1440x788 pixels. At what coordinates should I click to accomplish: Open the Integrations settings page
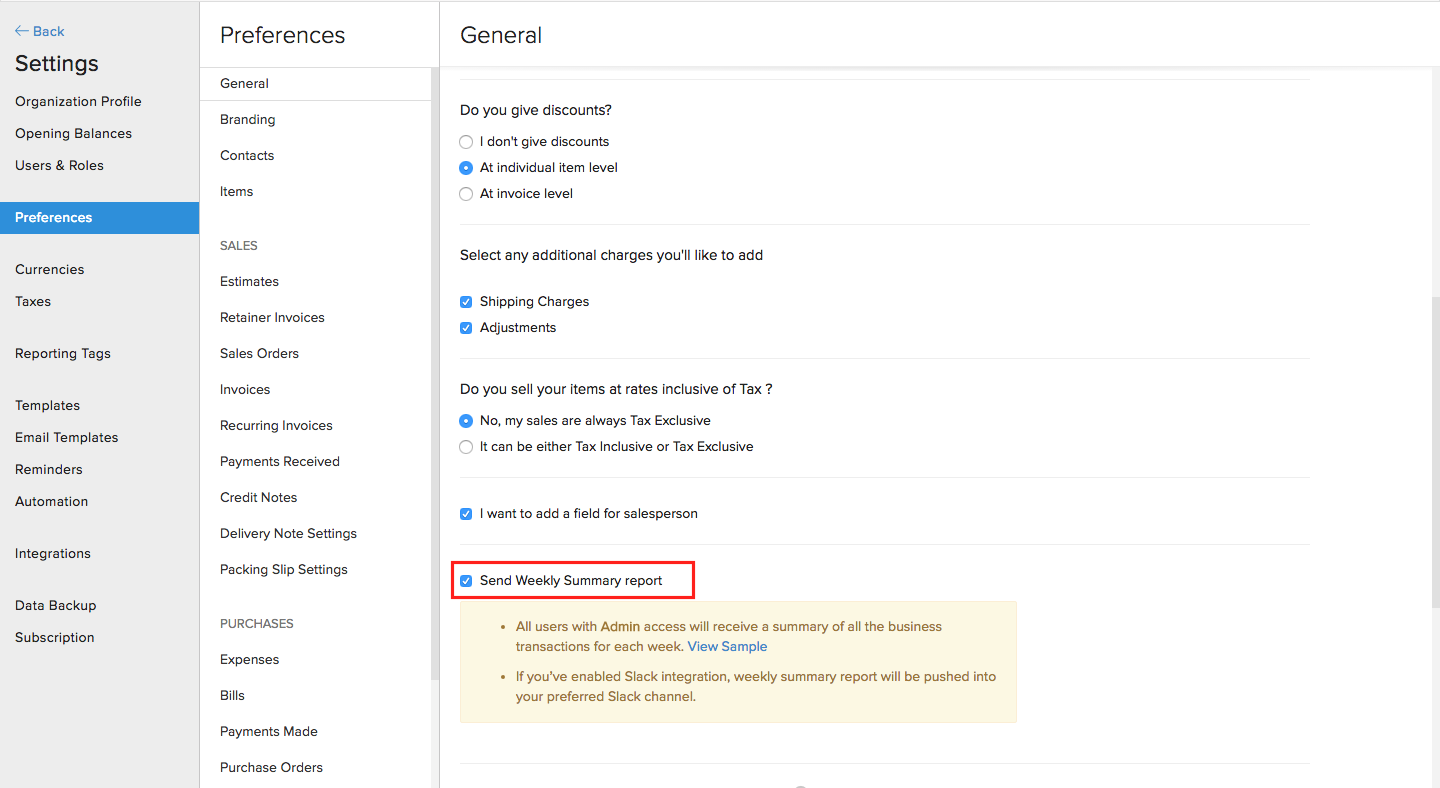tap(52, 553)
